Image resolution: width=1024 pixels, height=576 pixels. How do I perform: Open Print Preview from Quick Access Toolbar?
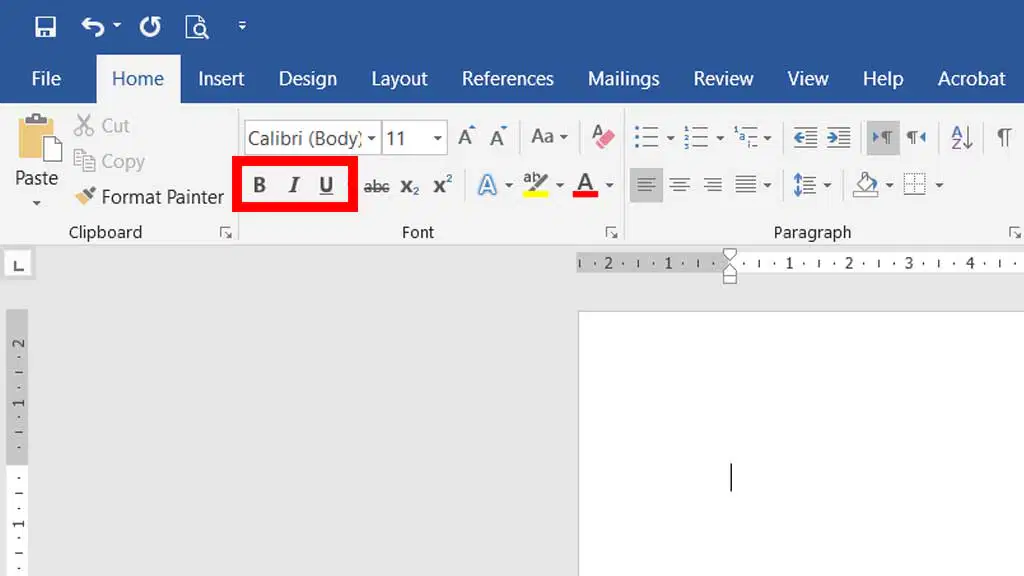[197, 27]
